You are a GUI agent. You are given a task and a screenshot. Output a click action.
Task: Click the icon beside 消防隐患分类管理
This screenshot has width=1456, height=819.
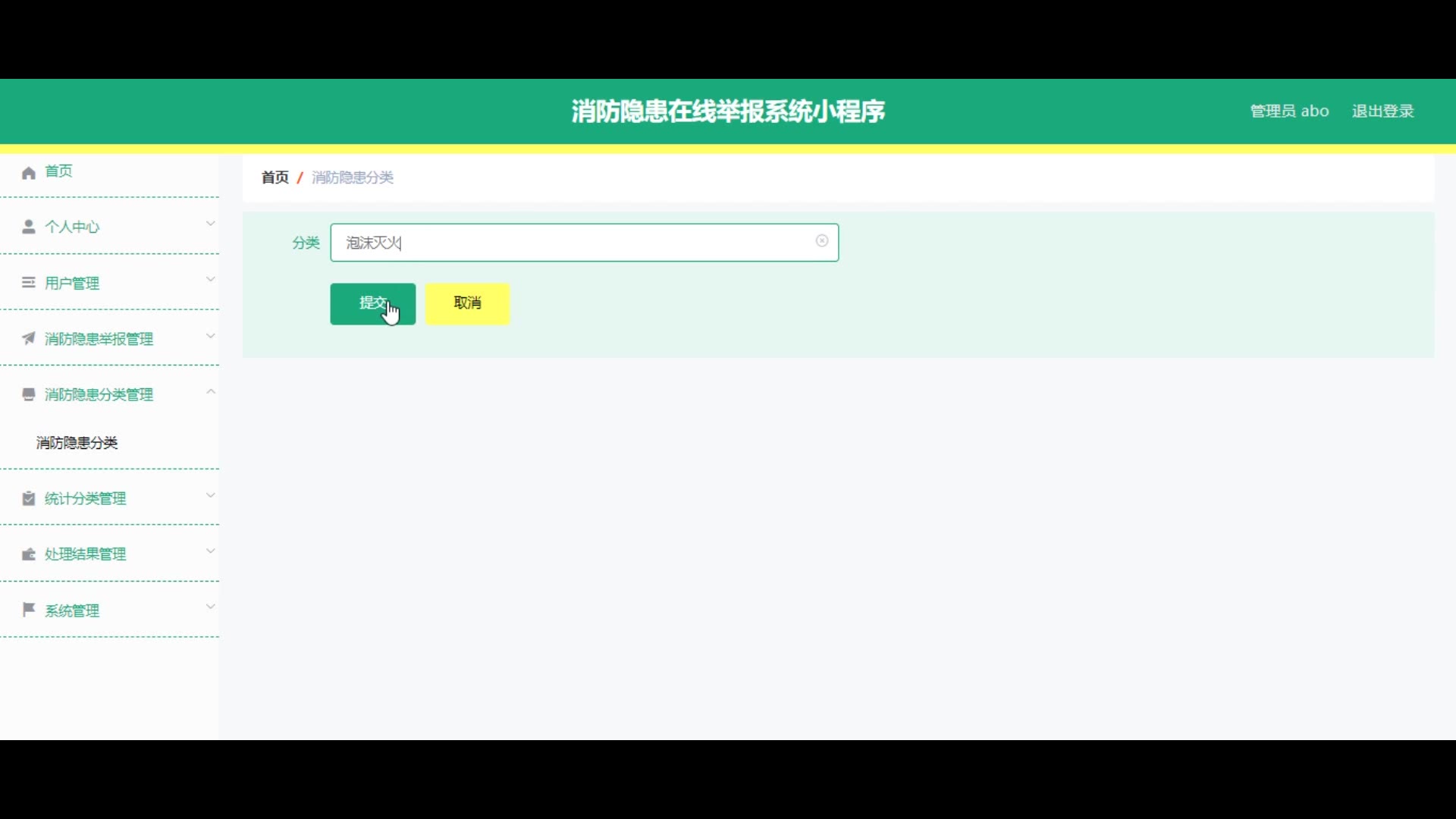click(x=29, y=394)
